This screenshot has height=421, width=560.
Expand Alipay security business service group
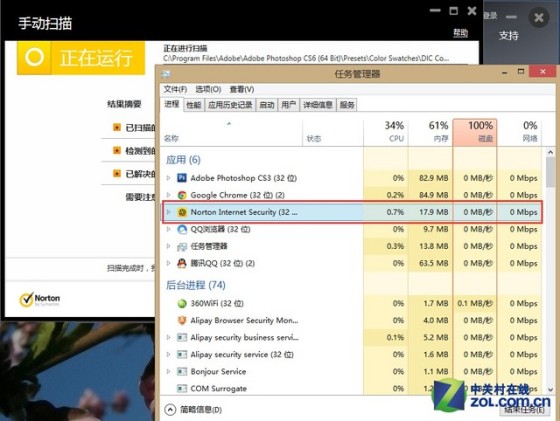[169, 337]
